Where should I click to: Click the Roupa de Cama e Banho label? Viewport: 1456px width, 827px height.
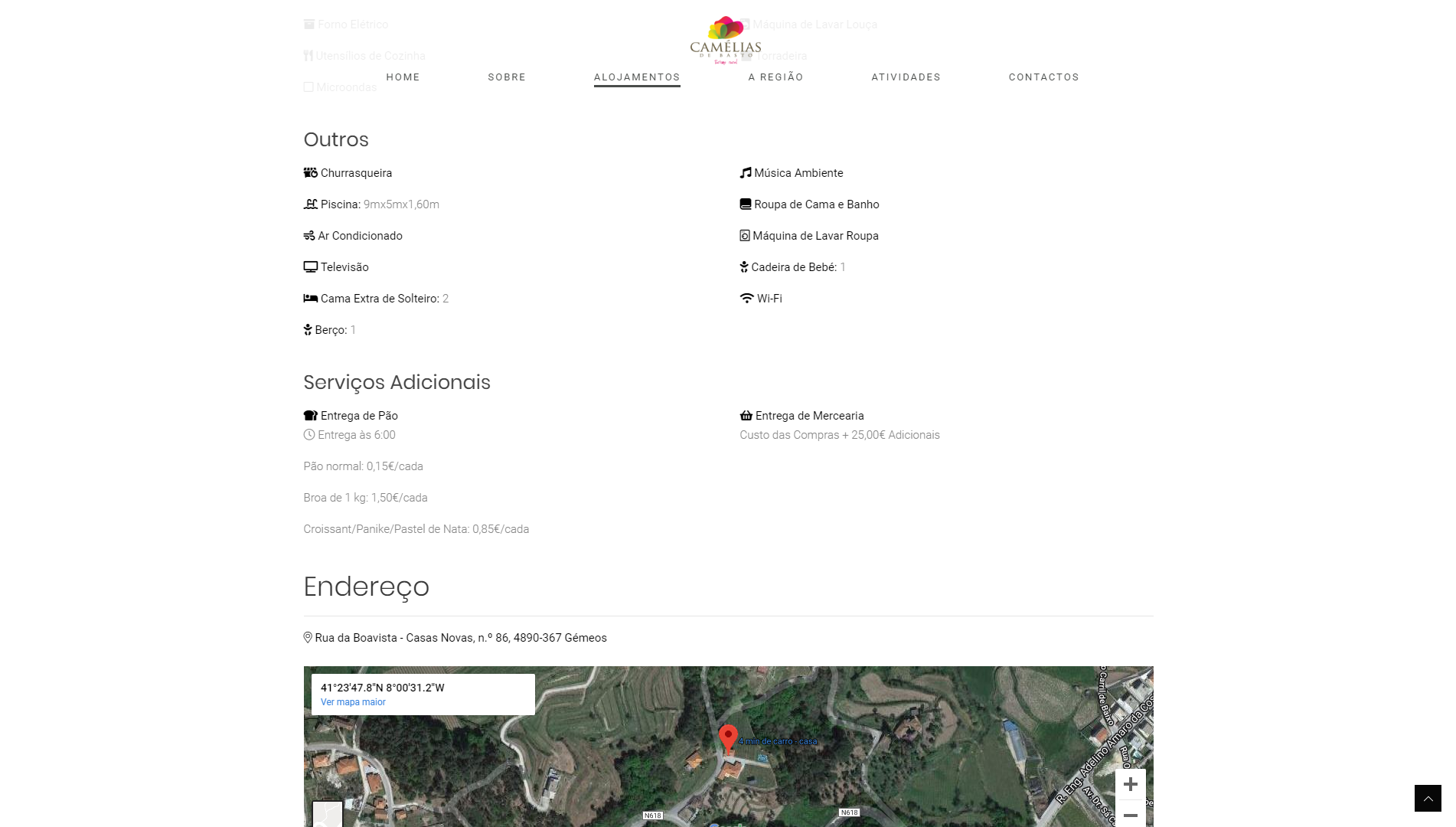point(817,204)
